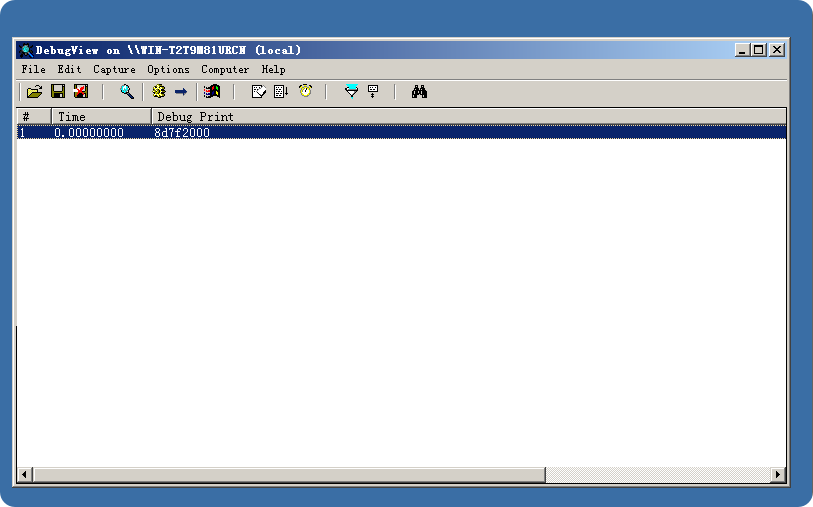Viewport: 813px width, 507px height.
Task: Open Filter/Highlight funnel icon
Action: [352, 92]
